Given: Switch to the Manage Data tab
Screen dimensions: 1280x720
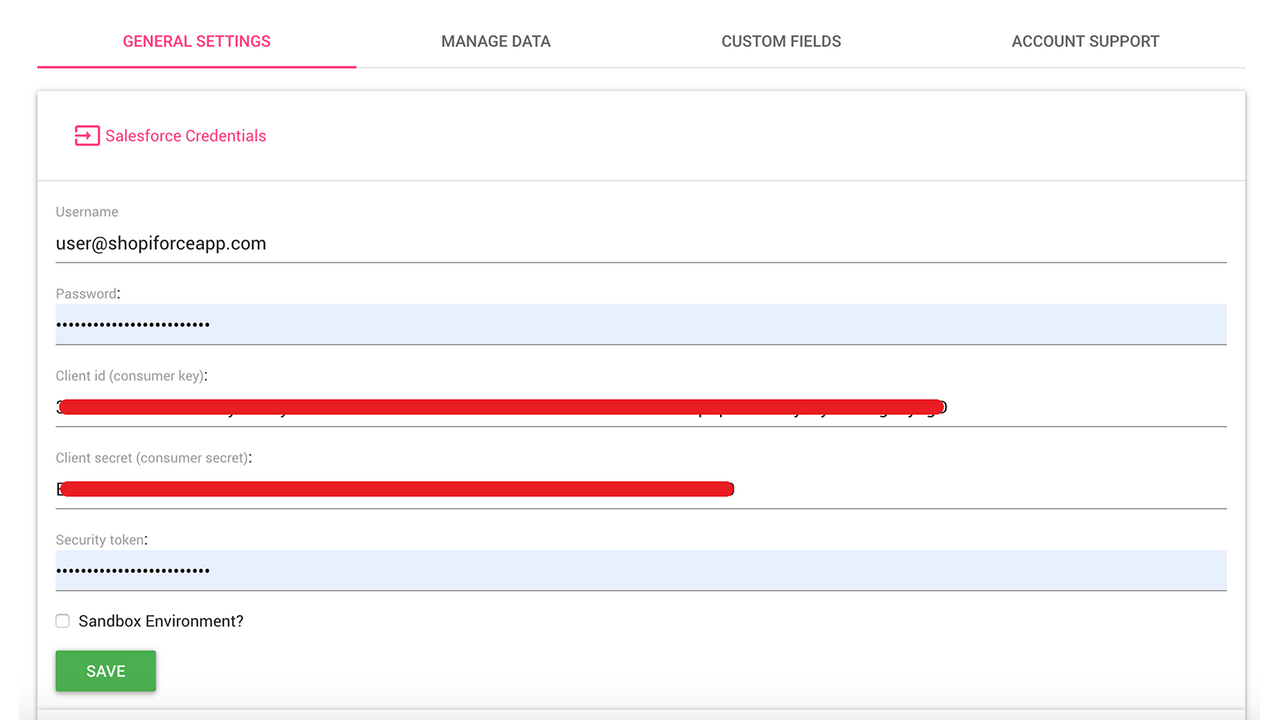Looking at the screenshot, I should tap(495, 41).
